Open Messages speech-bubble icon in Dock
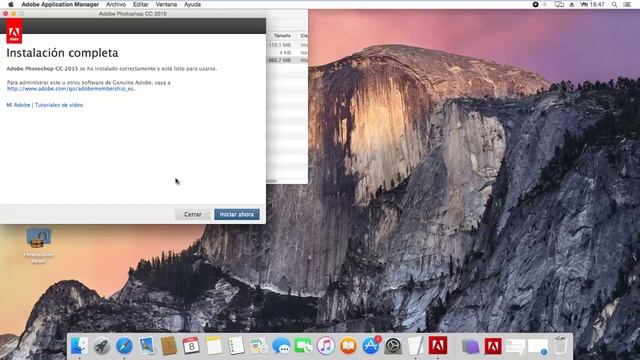 tap(281, 346)
